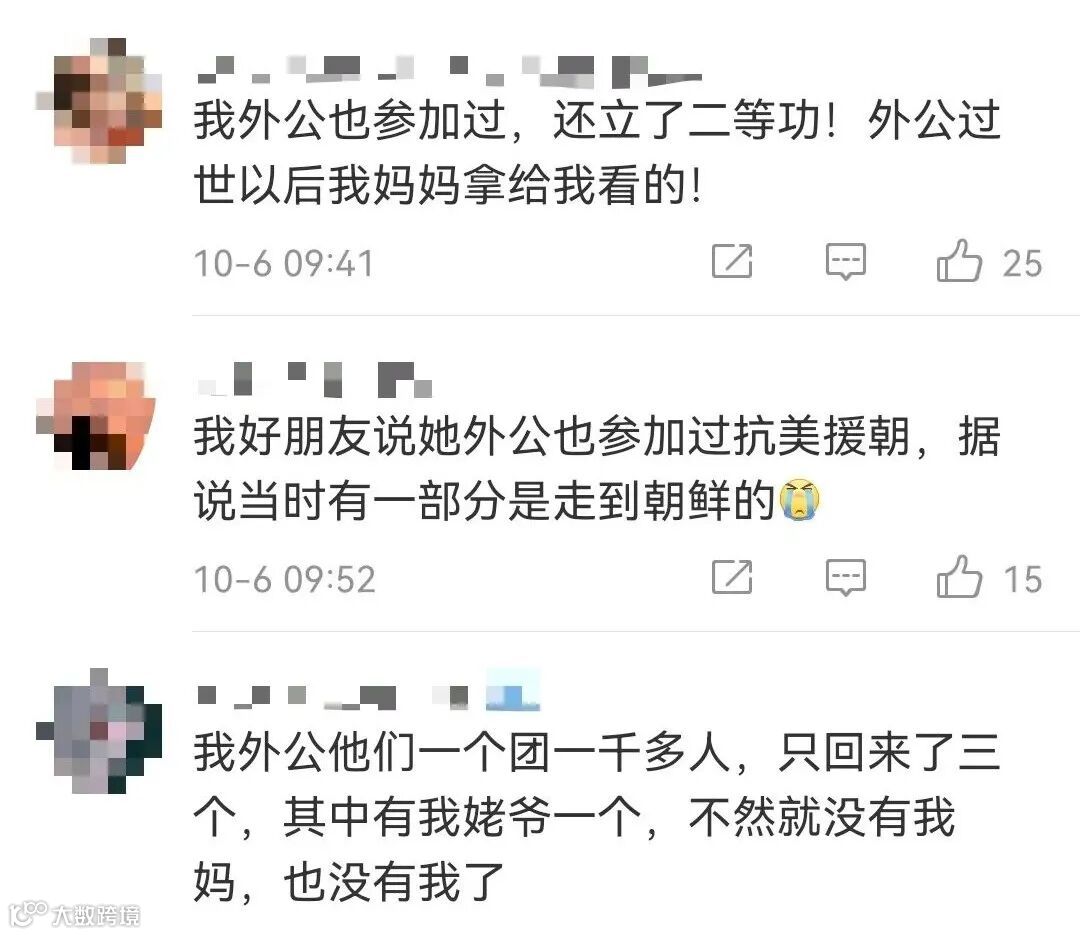Click the 10-6 09:41 timestamp

pos(284,263)
